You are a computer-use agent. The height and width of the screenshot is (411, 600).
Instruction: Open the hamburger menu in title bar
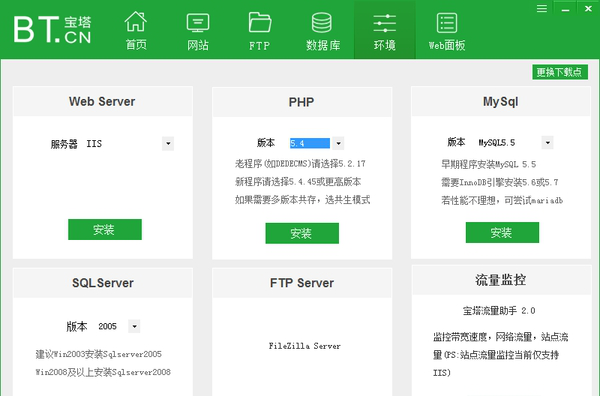tap(541, 7)
